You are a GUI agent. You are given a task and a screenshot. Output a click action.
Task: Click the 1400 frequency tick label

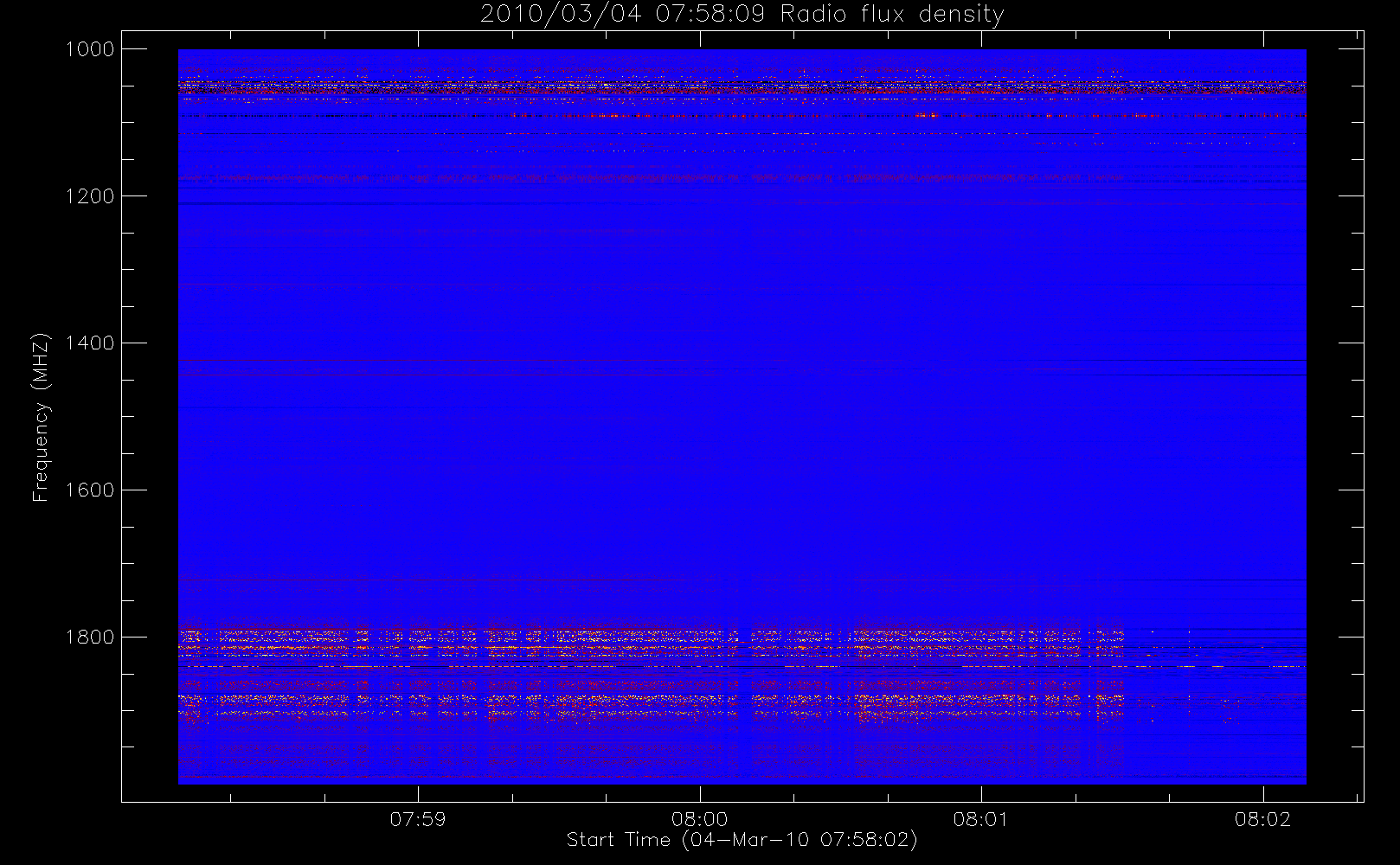point(90,343)
